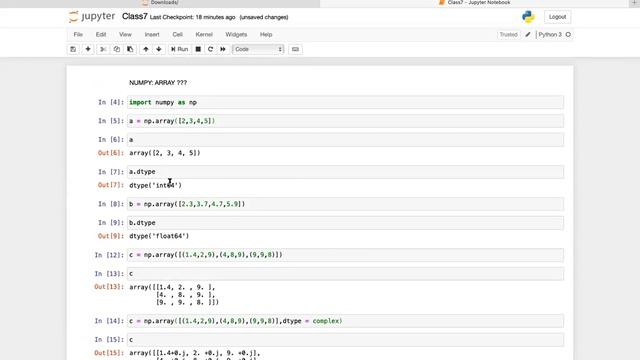Screen dimensions: 640x360
Task: Restart kernel and run all icon
Action: click(x=223, y=49)
